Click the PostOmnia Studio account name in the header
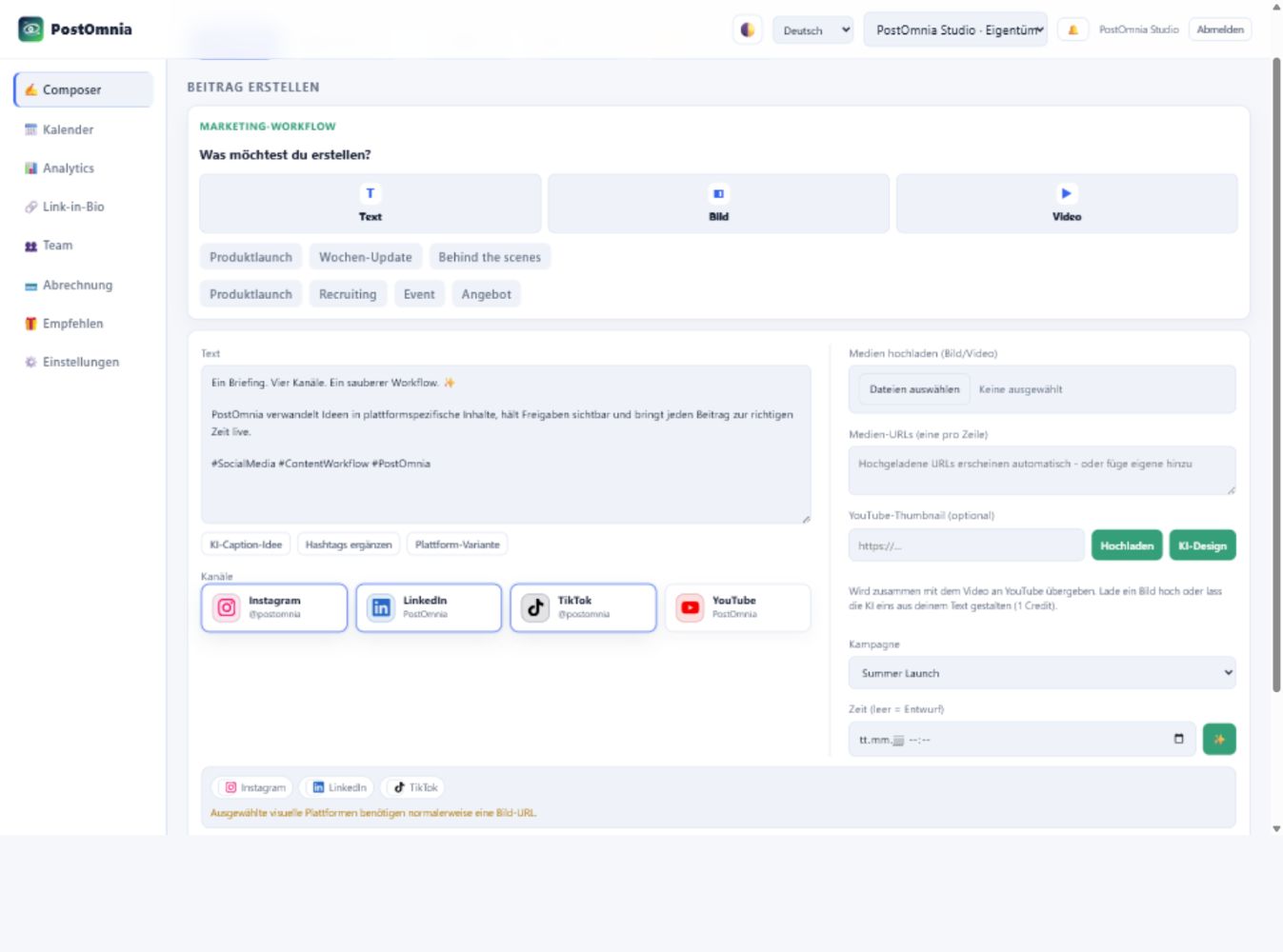Image resolution: width=1283 pixels, height=952 pixels. pos(1138,30)
